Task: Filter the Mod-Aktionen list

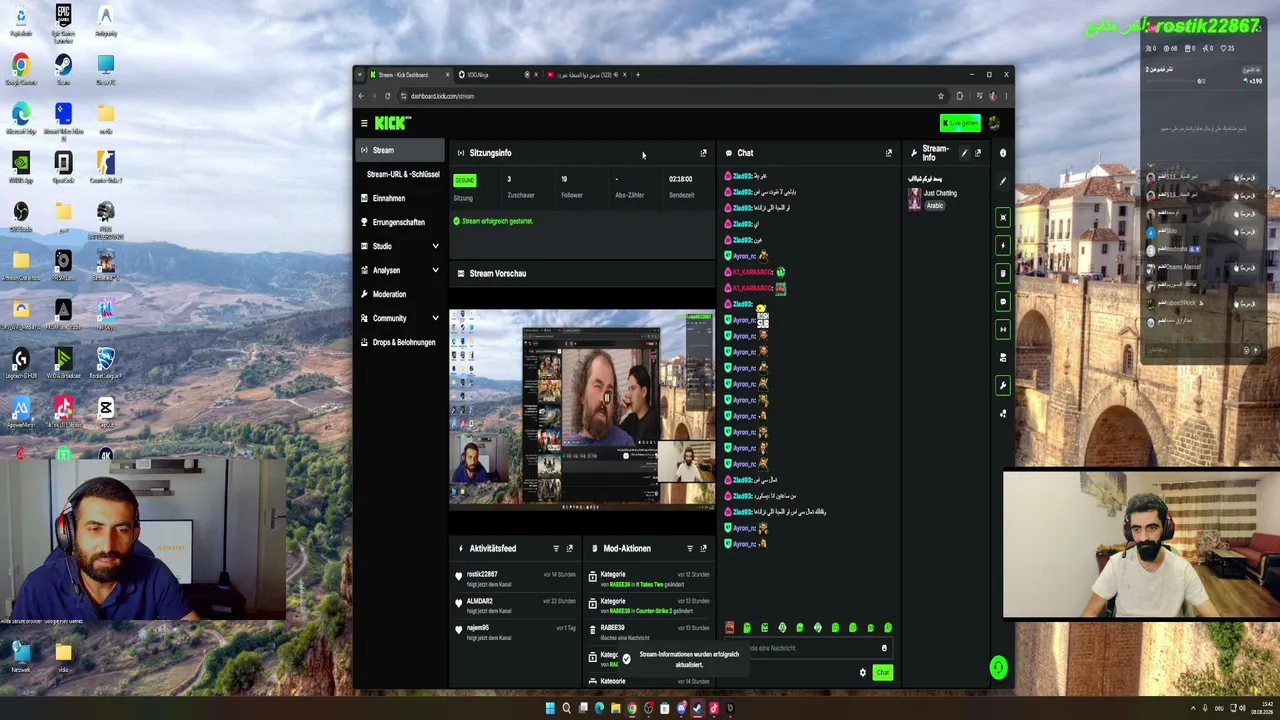Action: 689,548
